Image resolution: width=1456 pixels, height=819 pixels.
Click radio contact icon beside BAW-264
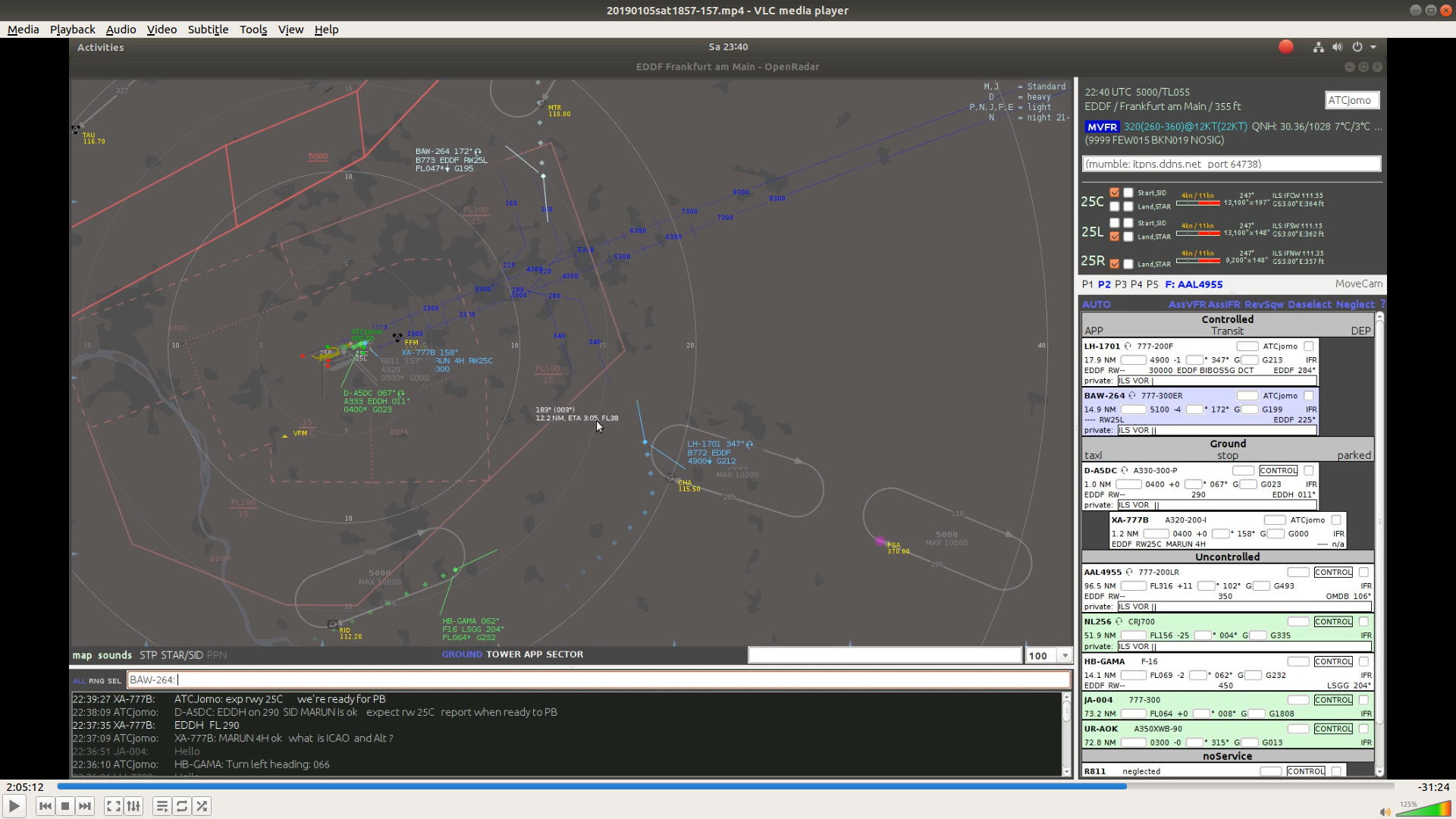pyautogui.click(x=1131, y=395)
